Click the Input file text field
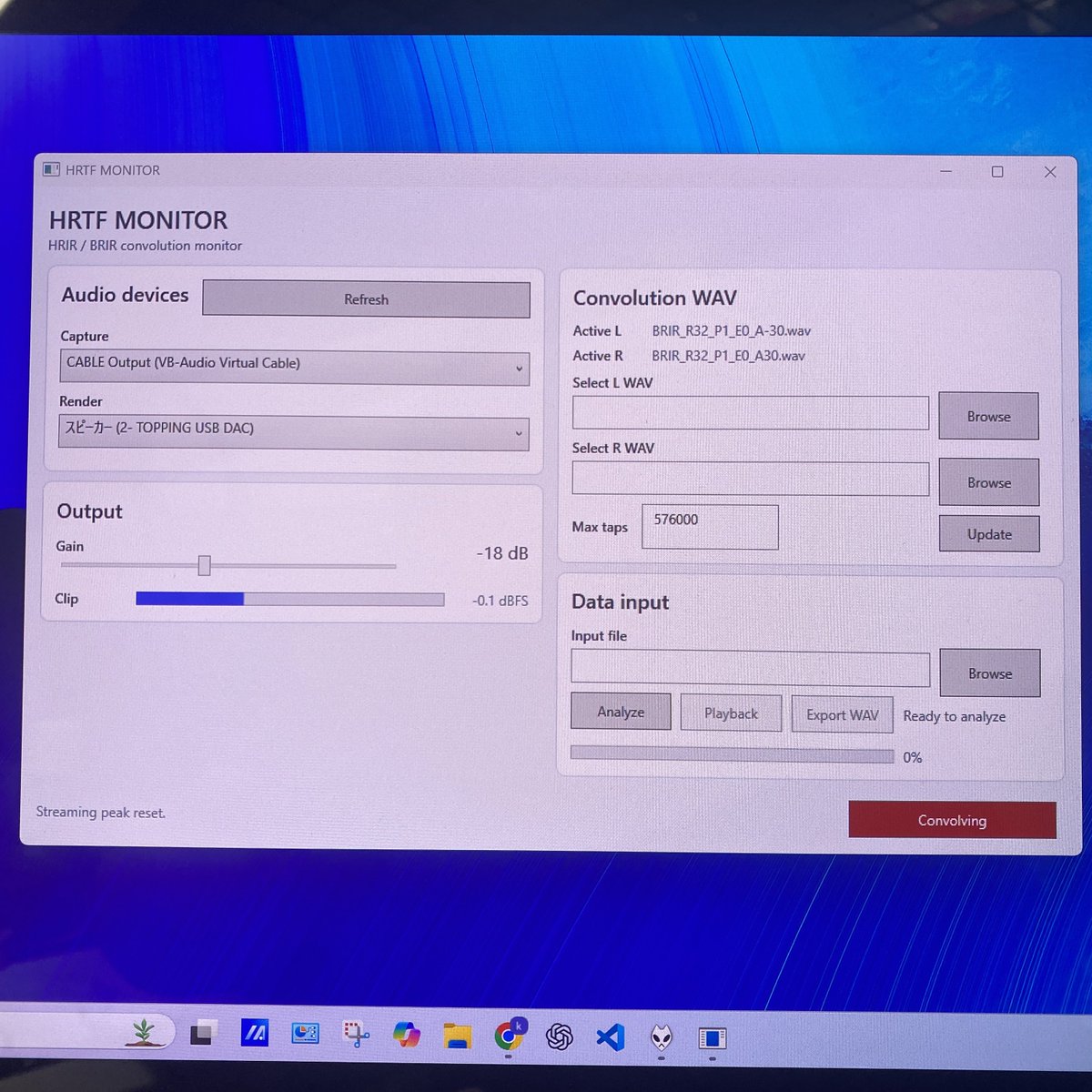The width and height of the screenshot is (1092, 1092). (751, 669)
